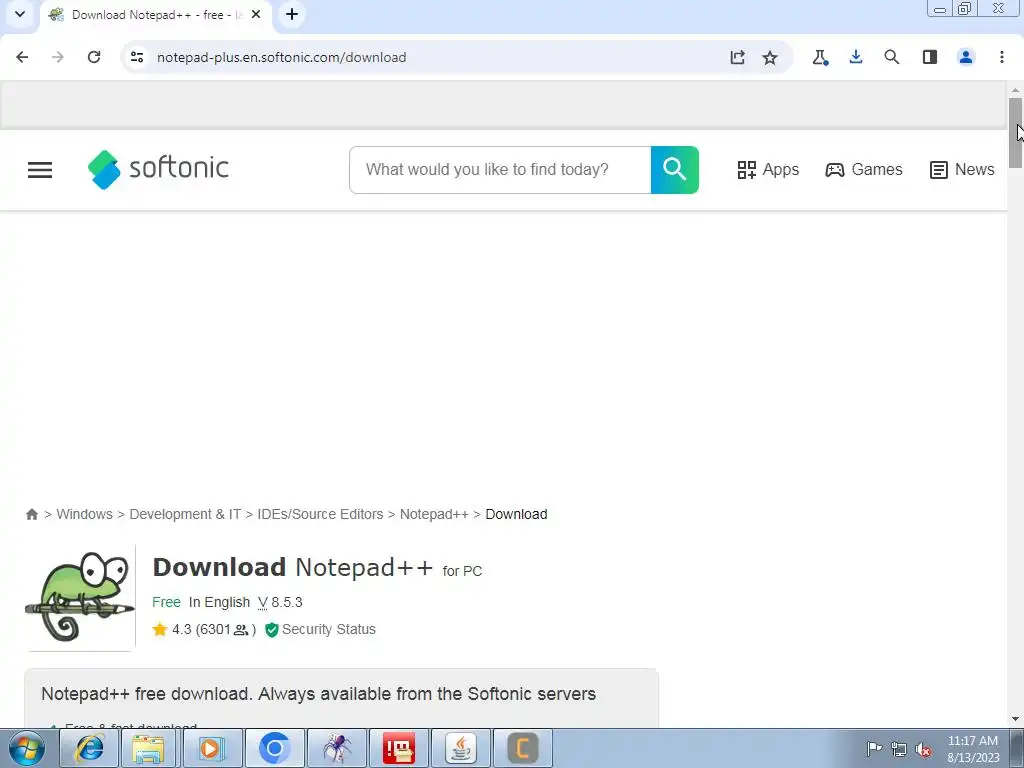
Task: Share this page icon in address bar
Action: [737, 57]
